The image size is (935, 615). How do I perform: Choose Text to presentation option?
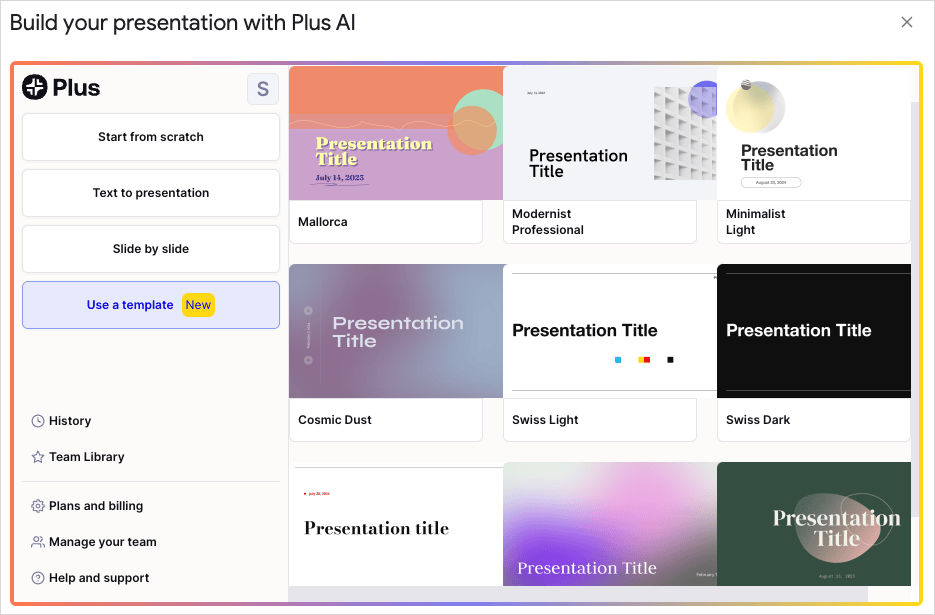(x=151, y=193)
